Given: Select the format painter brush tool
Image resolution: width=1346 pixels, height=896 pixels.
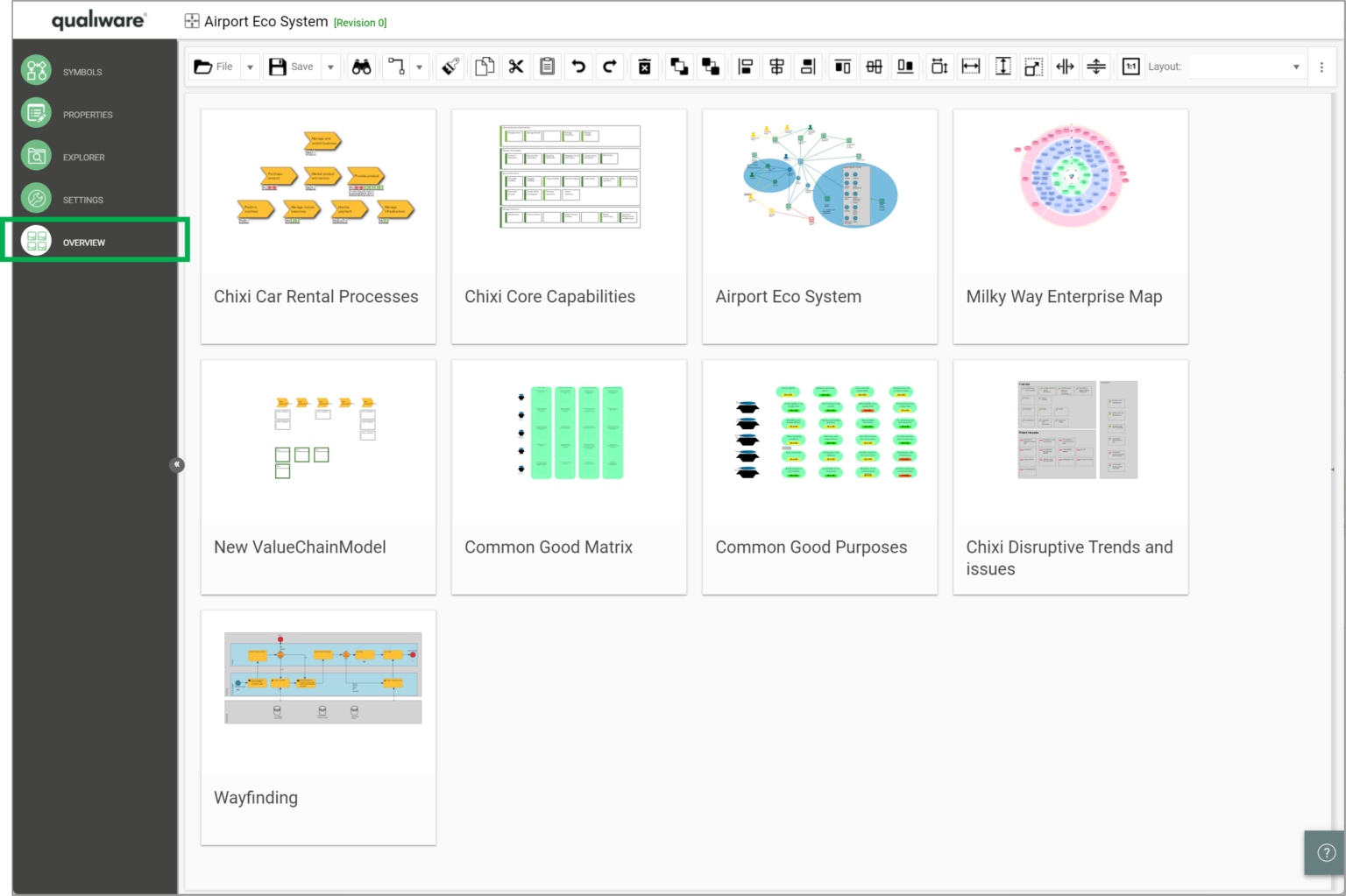Looking at the screenshot, I should pos(450,66).
